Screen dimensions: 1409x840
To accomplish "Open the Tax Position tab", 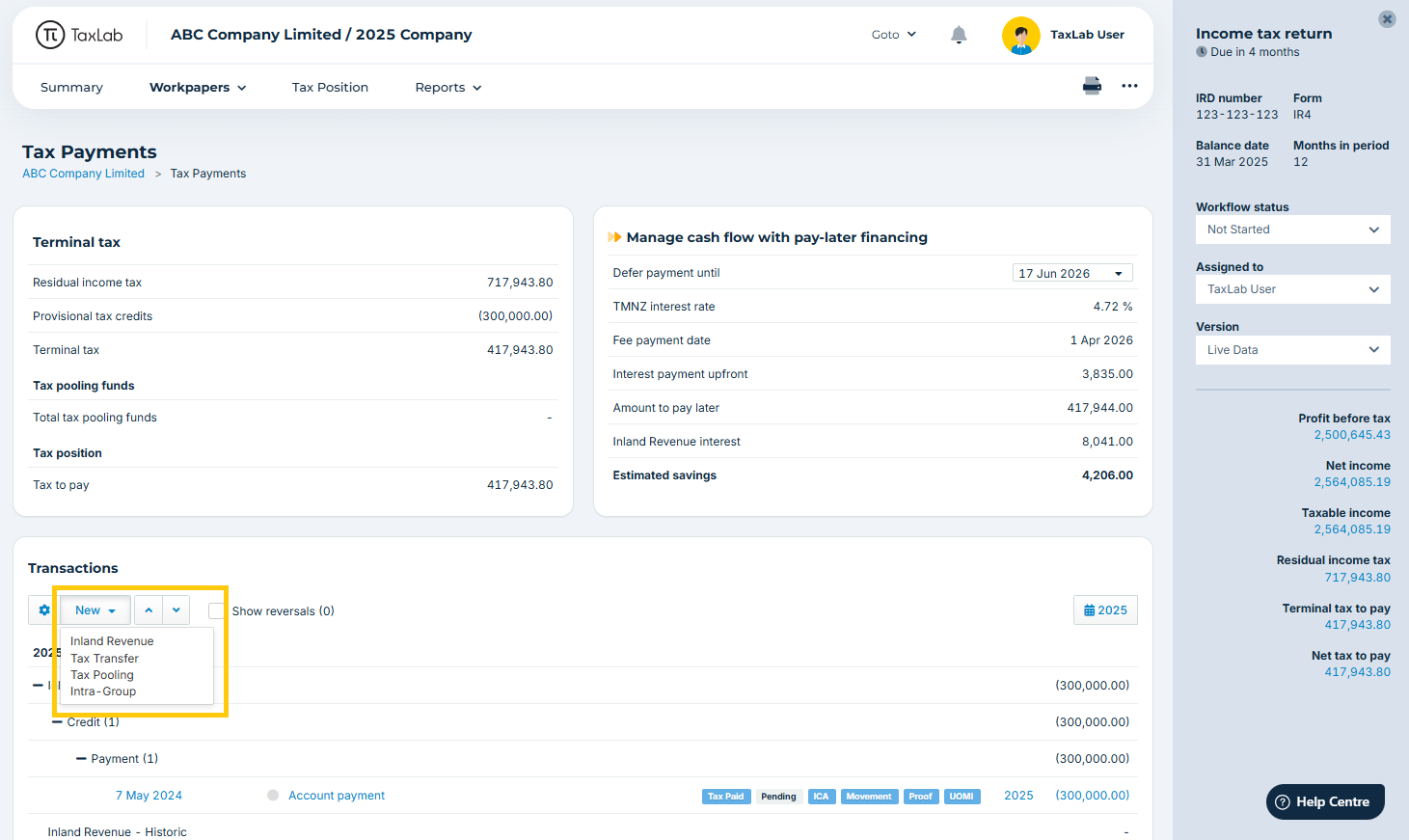I will [330, 87].
